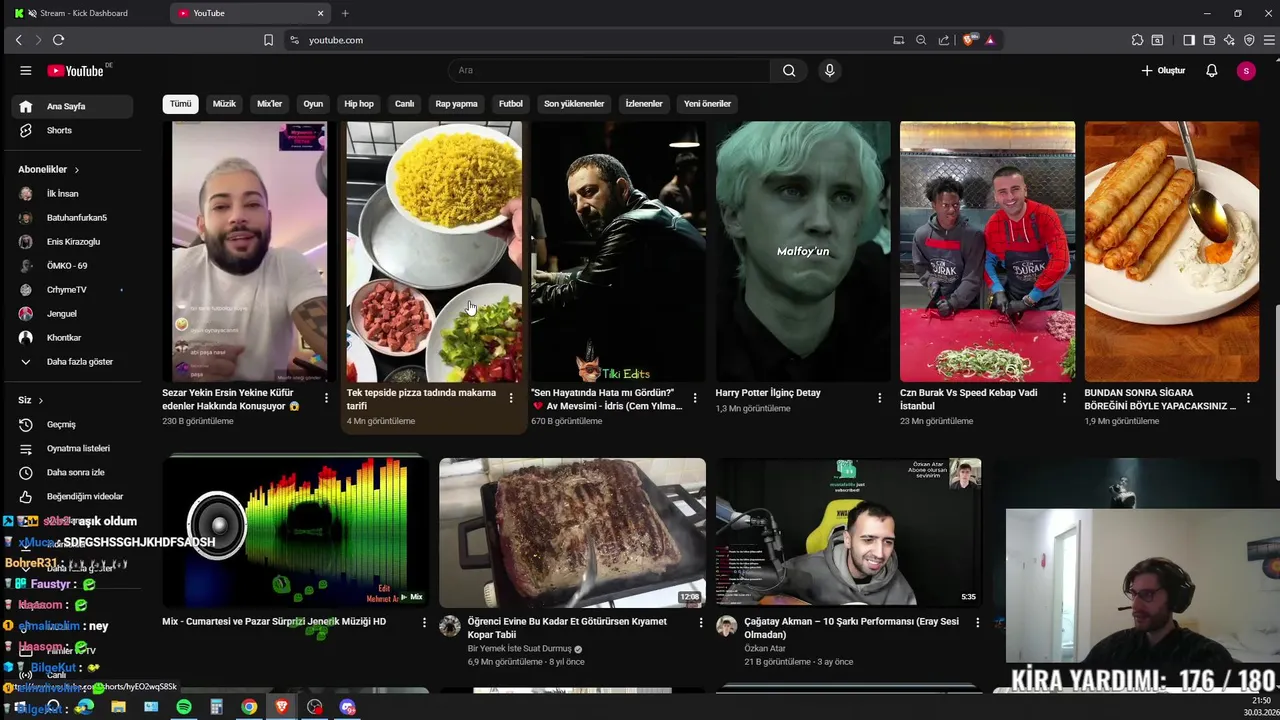Viewport: 1280px width, 720px height.
Task: Select Yeni öneriler filter chip
Action: click(x=707, y=104)
